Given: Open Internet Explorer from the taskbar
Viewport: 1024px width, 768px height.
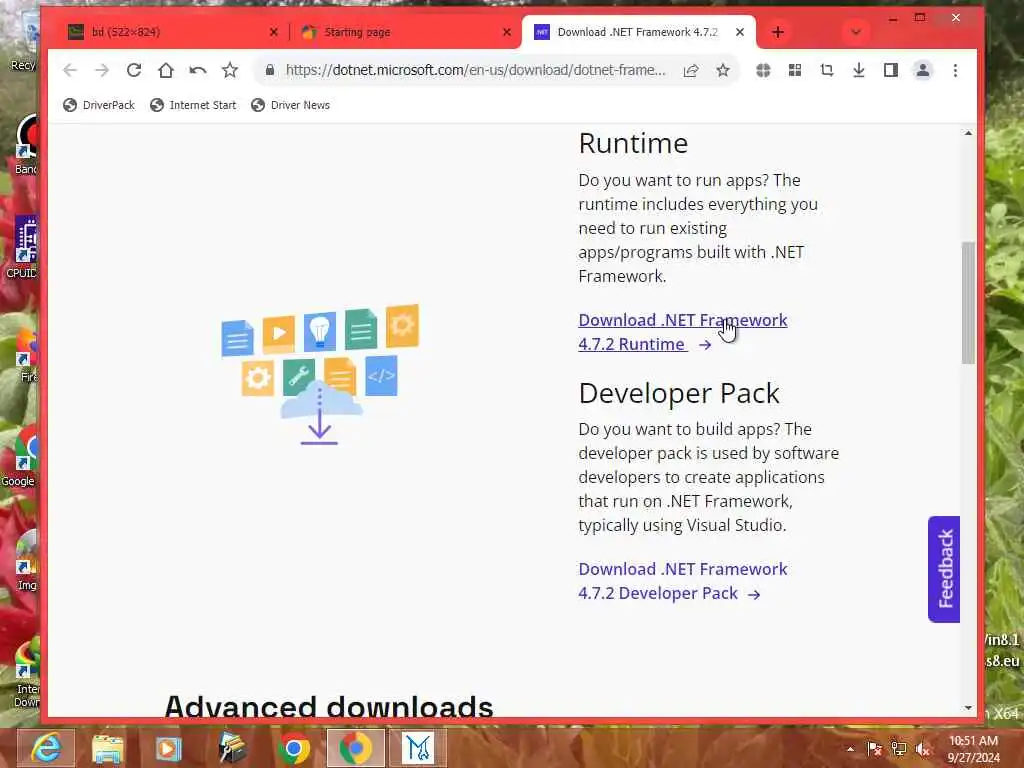Looking at the screenshot, I should click(46, 748).
